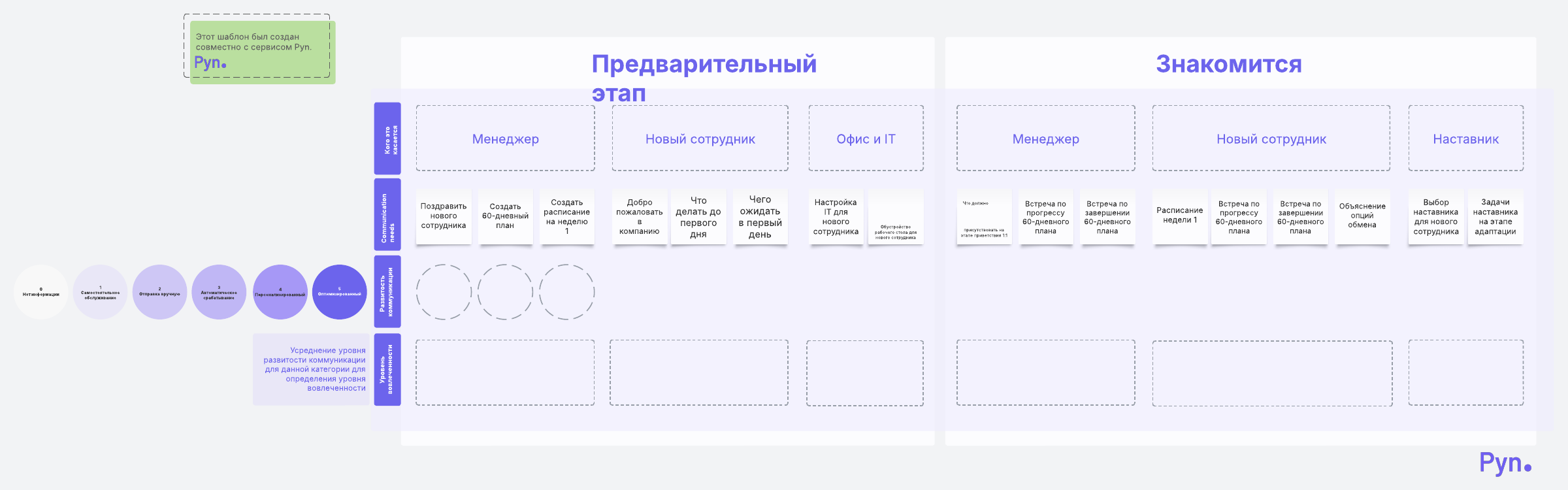Select the 'Добро пожаловать в компанию' note
Screen dimensions: 1568x490
click(x=640, y=217)
